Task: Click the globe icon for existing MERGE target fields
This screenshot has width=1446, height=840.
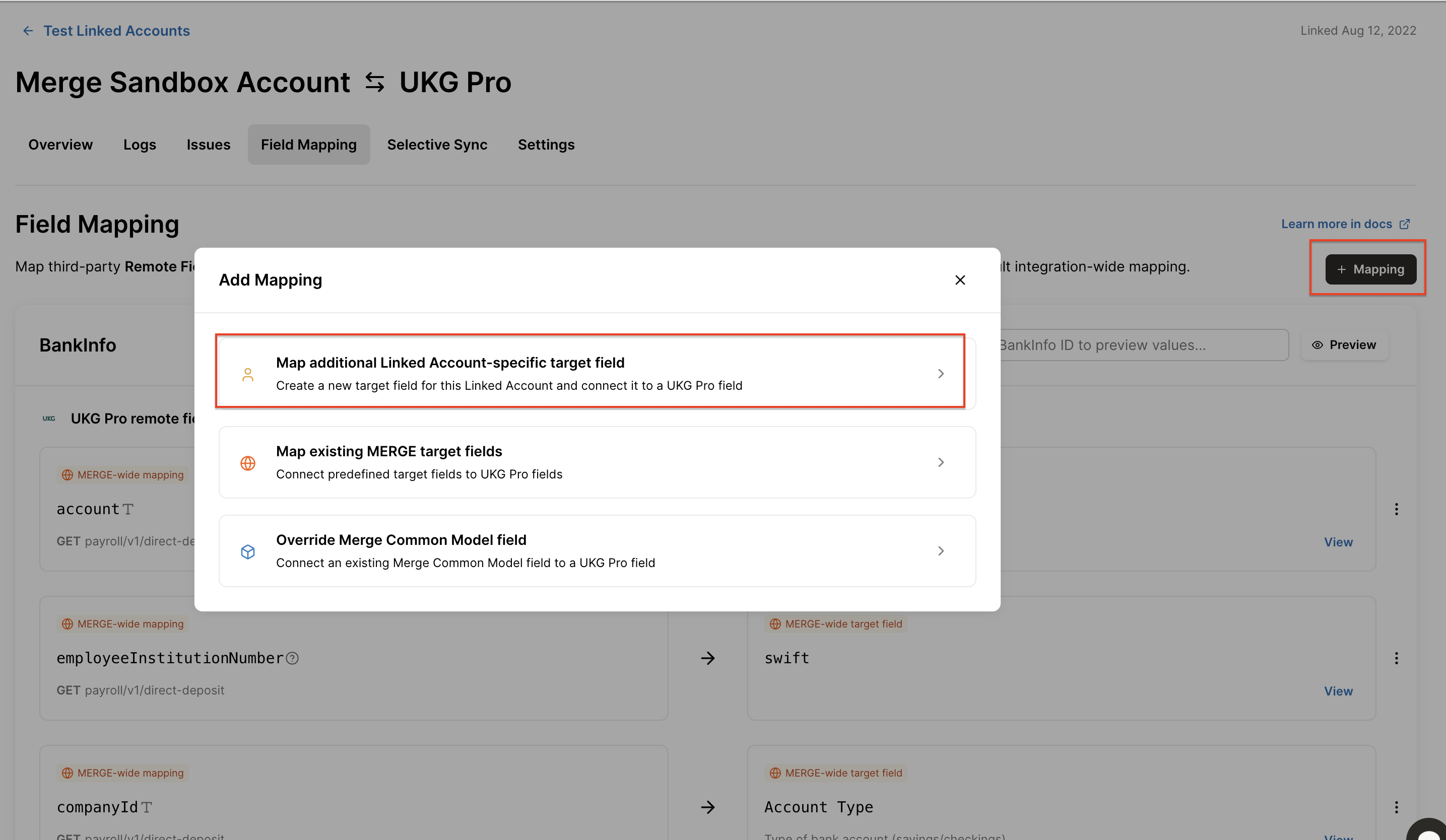Action: pyautogui.click(x=247, y=463)
